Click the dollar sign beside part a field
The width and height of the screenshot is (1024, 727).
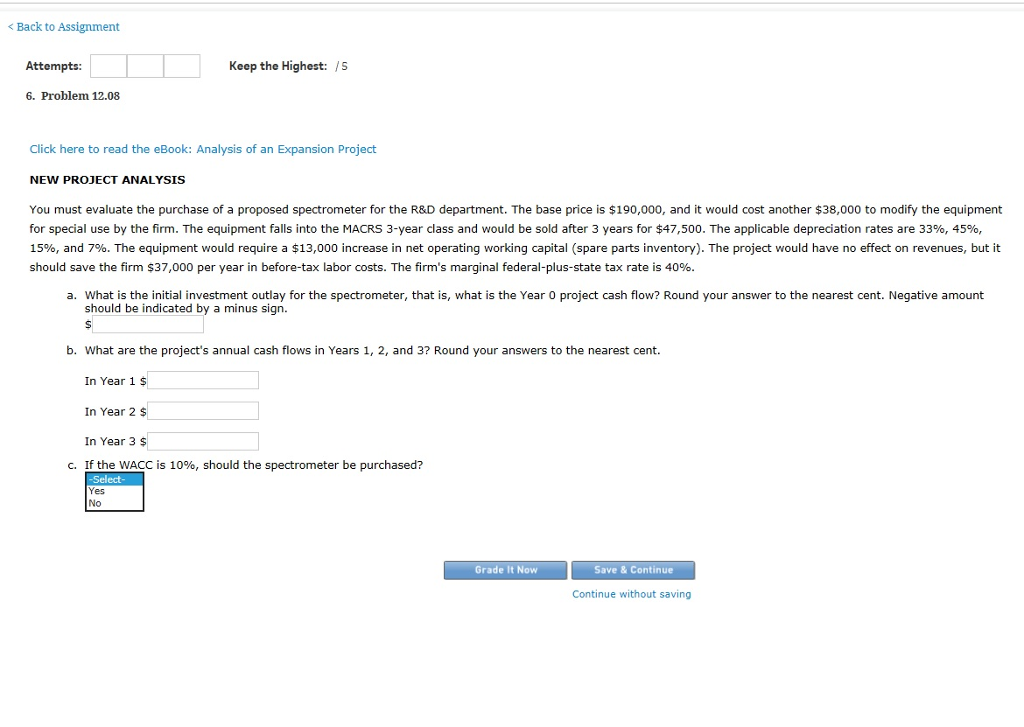pos(87,323)
